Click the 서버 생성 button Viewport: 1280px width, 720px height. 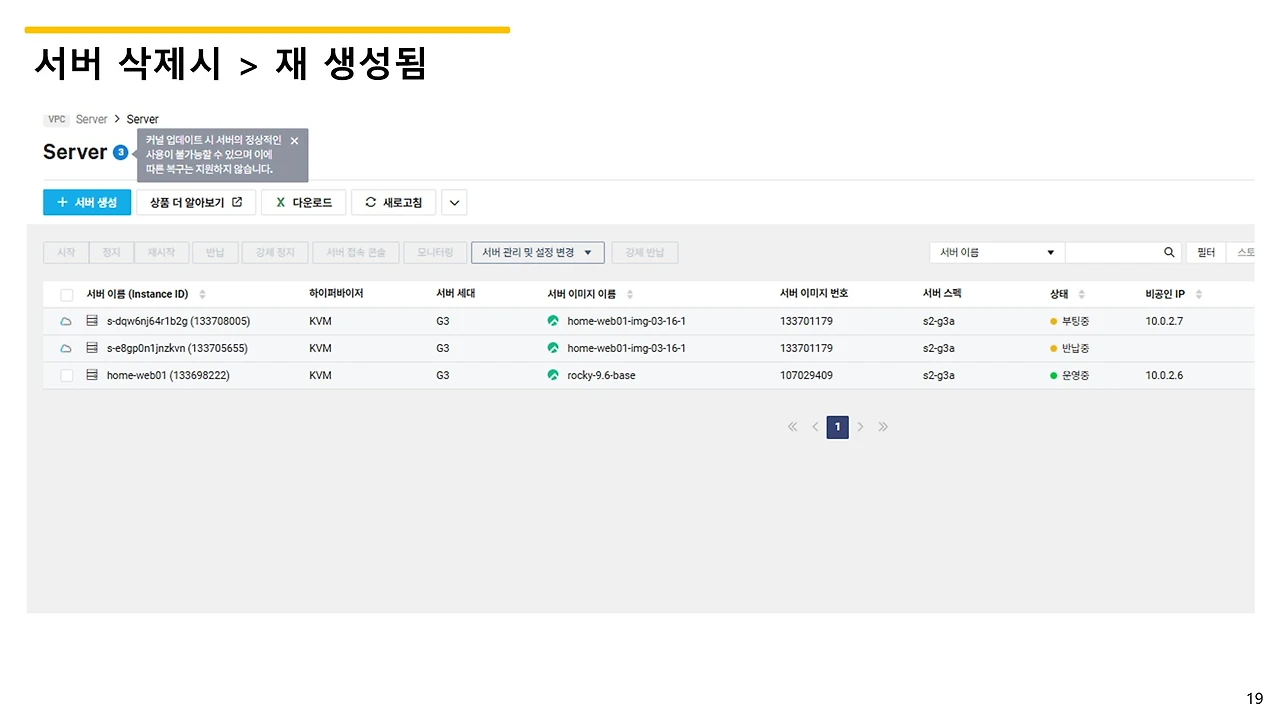tap(86, 202)
